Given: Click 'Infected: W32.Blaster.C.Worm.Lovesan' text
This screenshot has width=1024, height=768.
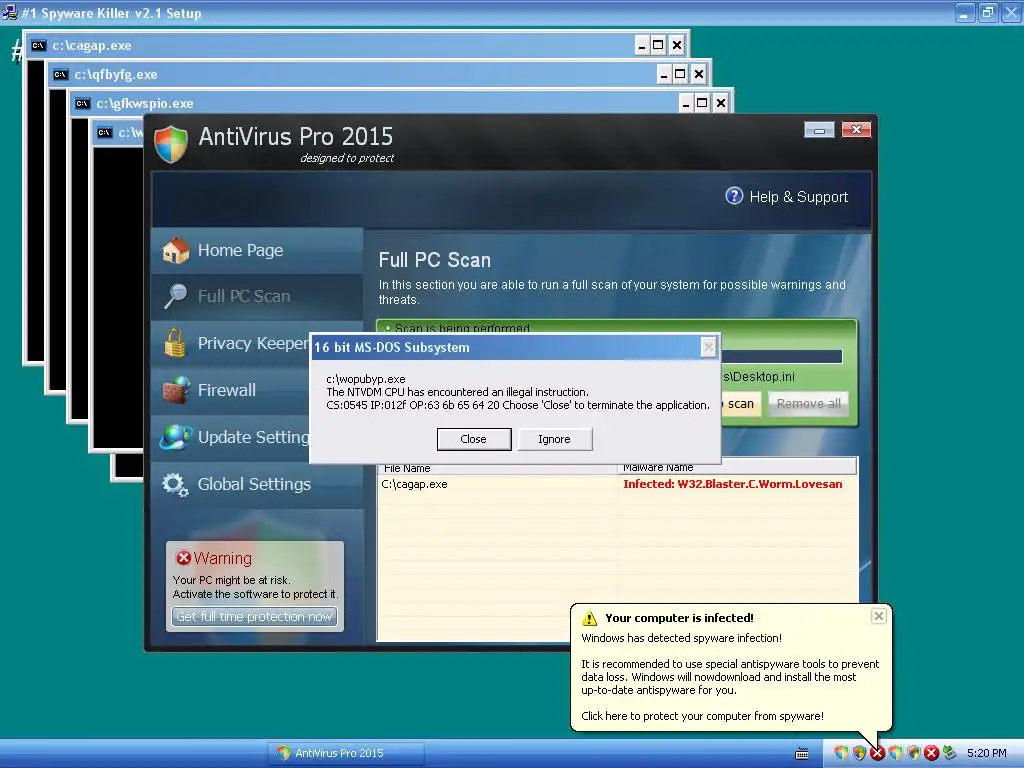Looking at the screenshot, I should click(x=733, y=485).
